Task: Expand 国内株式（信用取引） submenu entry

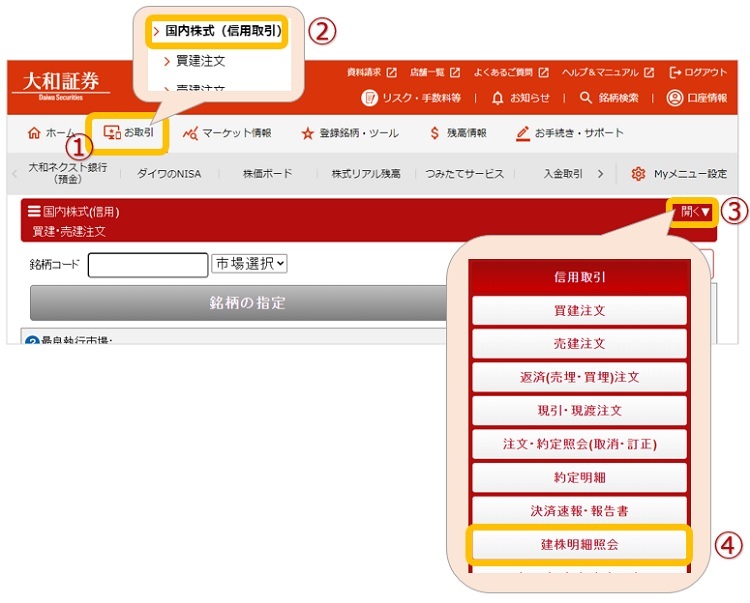Action: coord(216,32)
